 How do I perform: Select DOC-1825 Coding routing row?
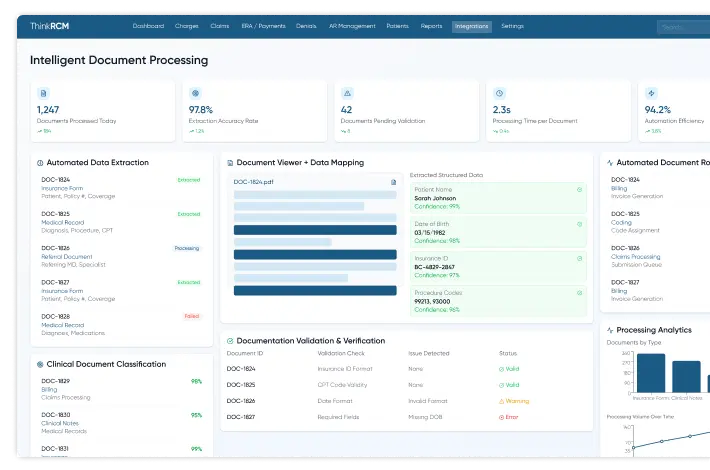click(x=660, y=222)
